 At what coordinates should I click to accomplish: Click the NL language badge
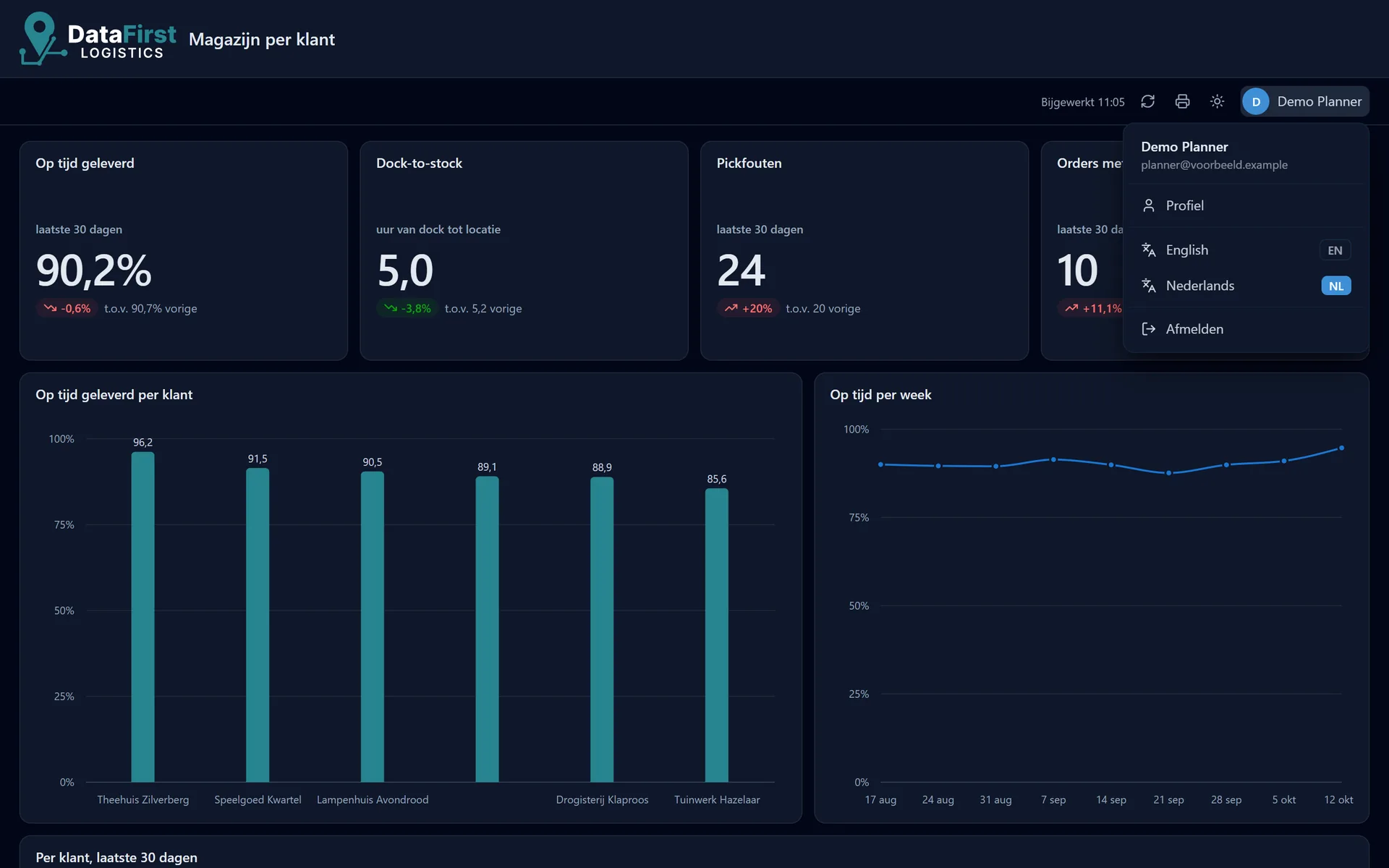tap(1335, 286)
